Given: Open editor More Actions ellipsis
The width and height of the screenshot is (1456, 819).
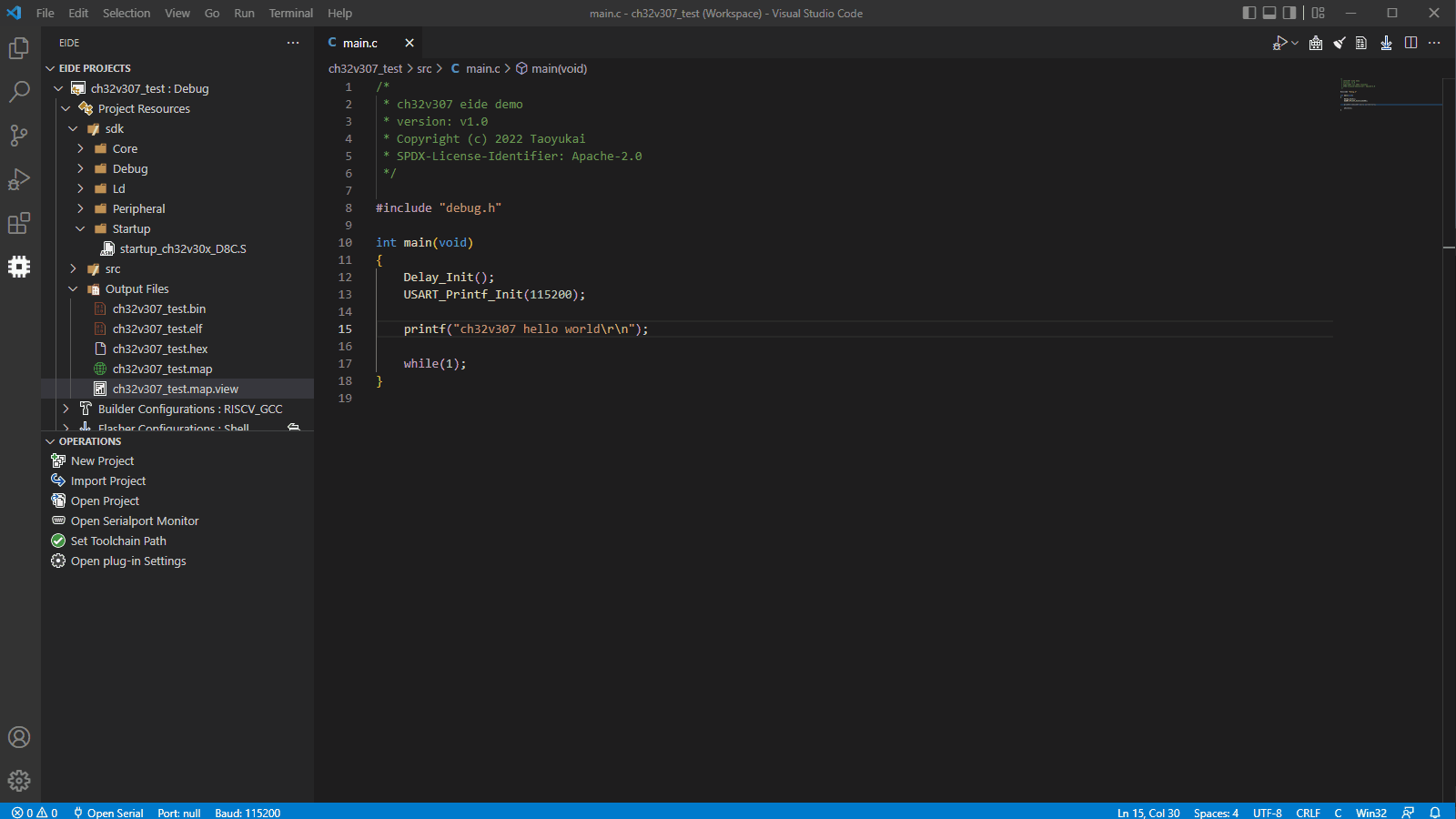Looking at the screenshot, I should 1434,43.
